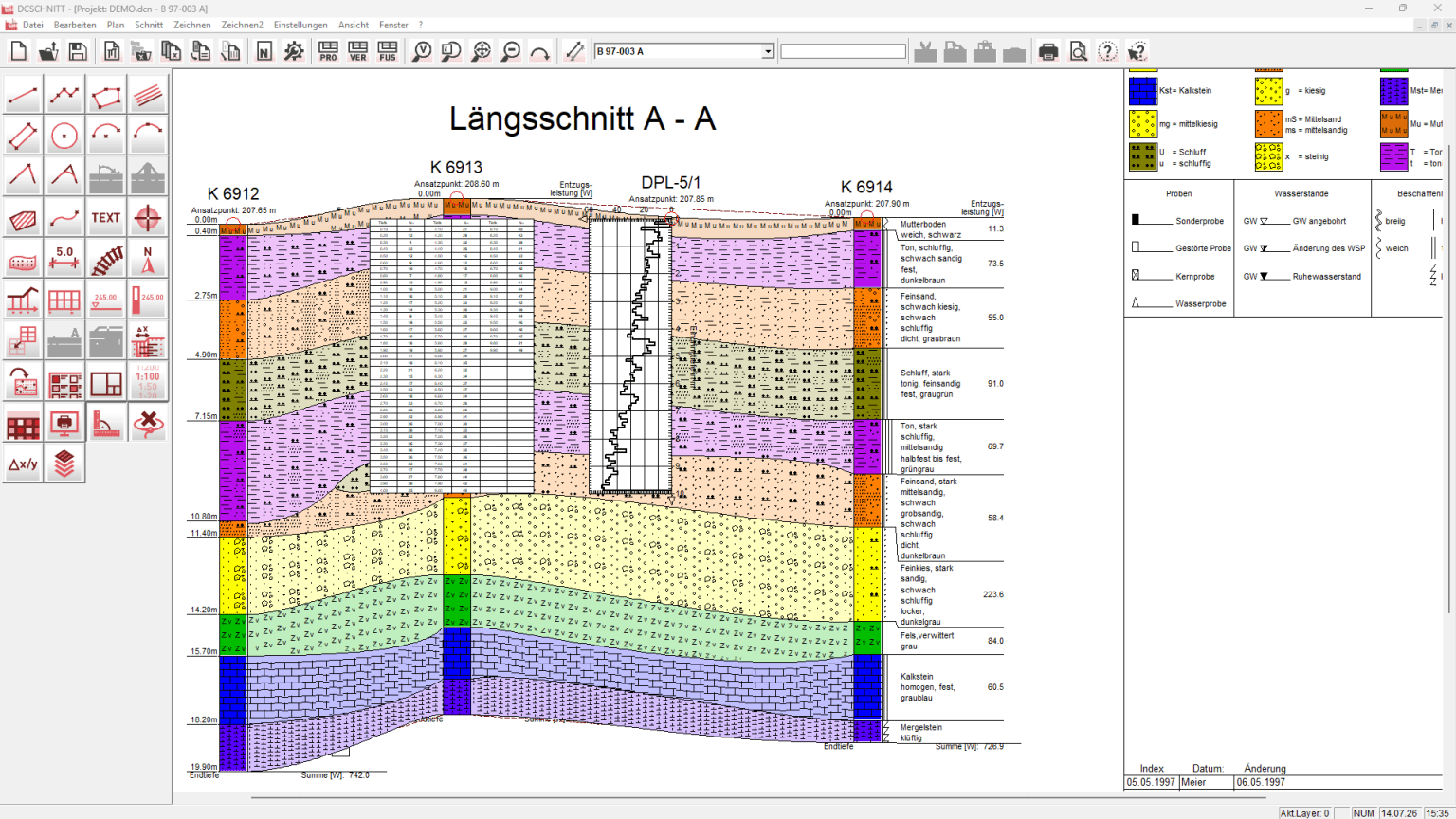Select the straight line drawing tool
The height and width of the screenshot is (819, 1456).
click(23, 95)
